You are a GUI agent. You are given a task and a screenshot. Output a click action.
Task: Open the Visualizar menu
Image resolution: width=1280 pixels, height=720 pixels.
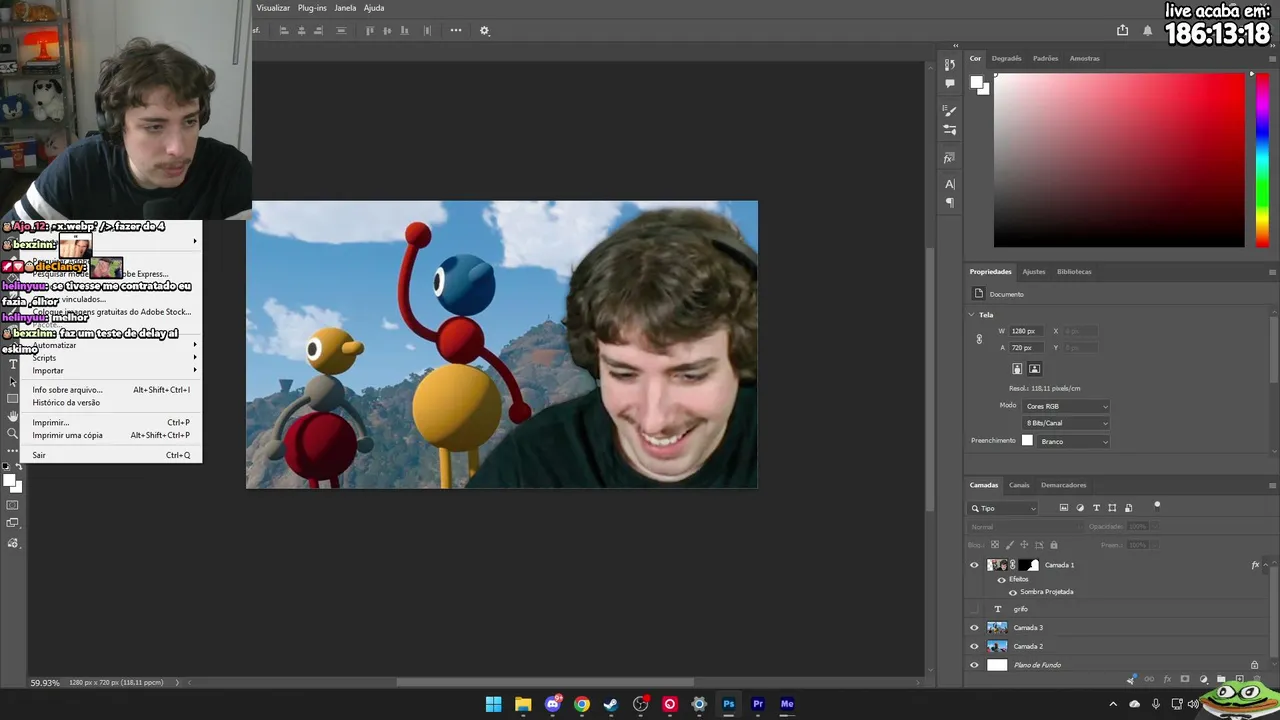tap(273, 8)
